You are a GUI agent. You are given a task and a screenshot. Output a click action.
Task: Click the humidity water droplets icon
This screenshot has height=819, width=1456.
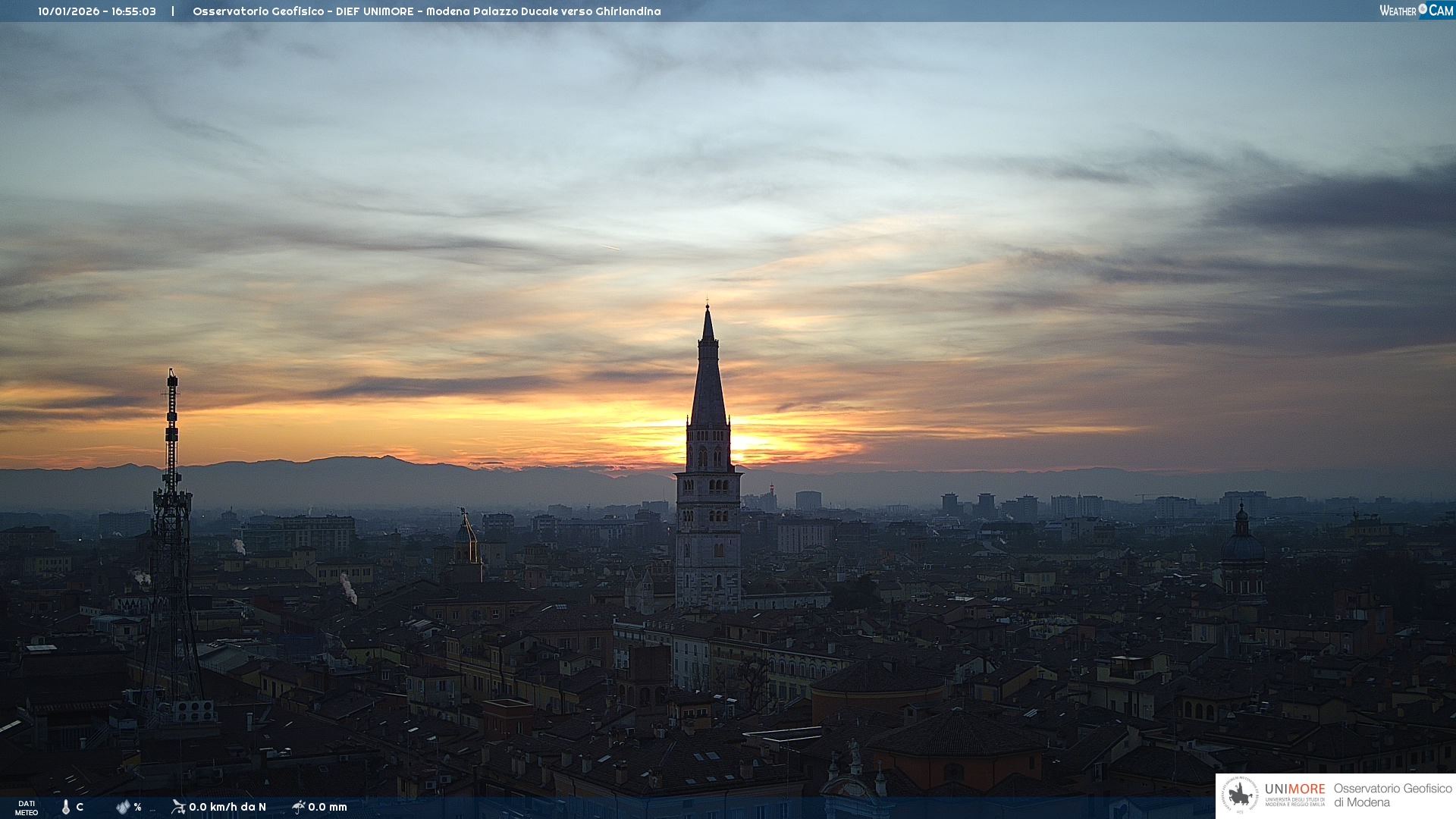(123, 807)
